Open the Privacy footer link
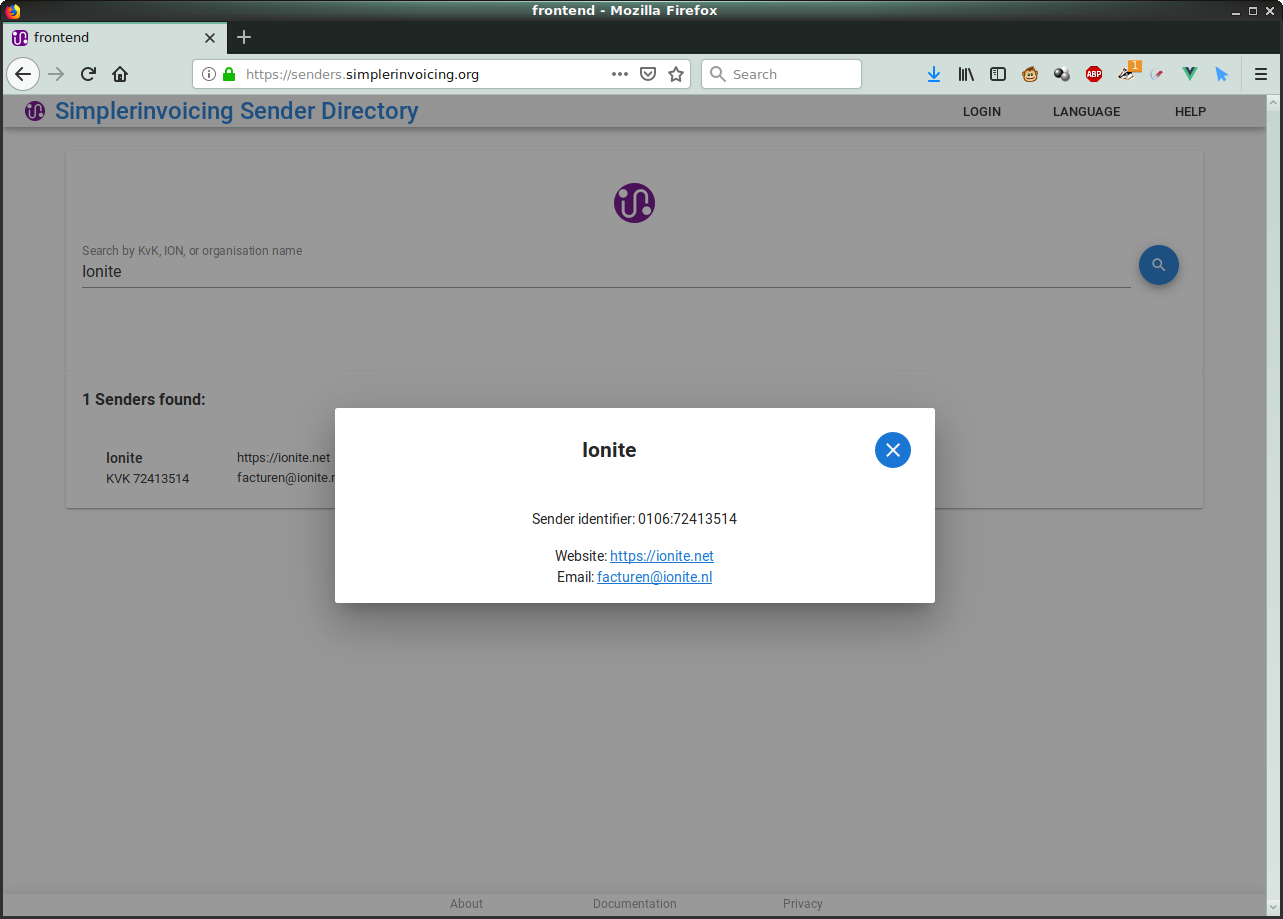 tap(802, 904)
